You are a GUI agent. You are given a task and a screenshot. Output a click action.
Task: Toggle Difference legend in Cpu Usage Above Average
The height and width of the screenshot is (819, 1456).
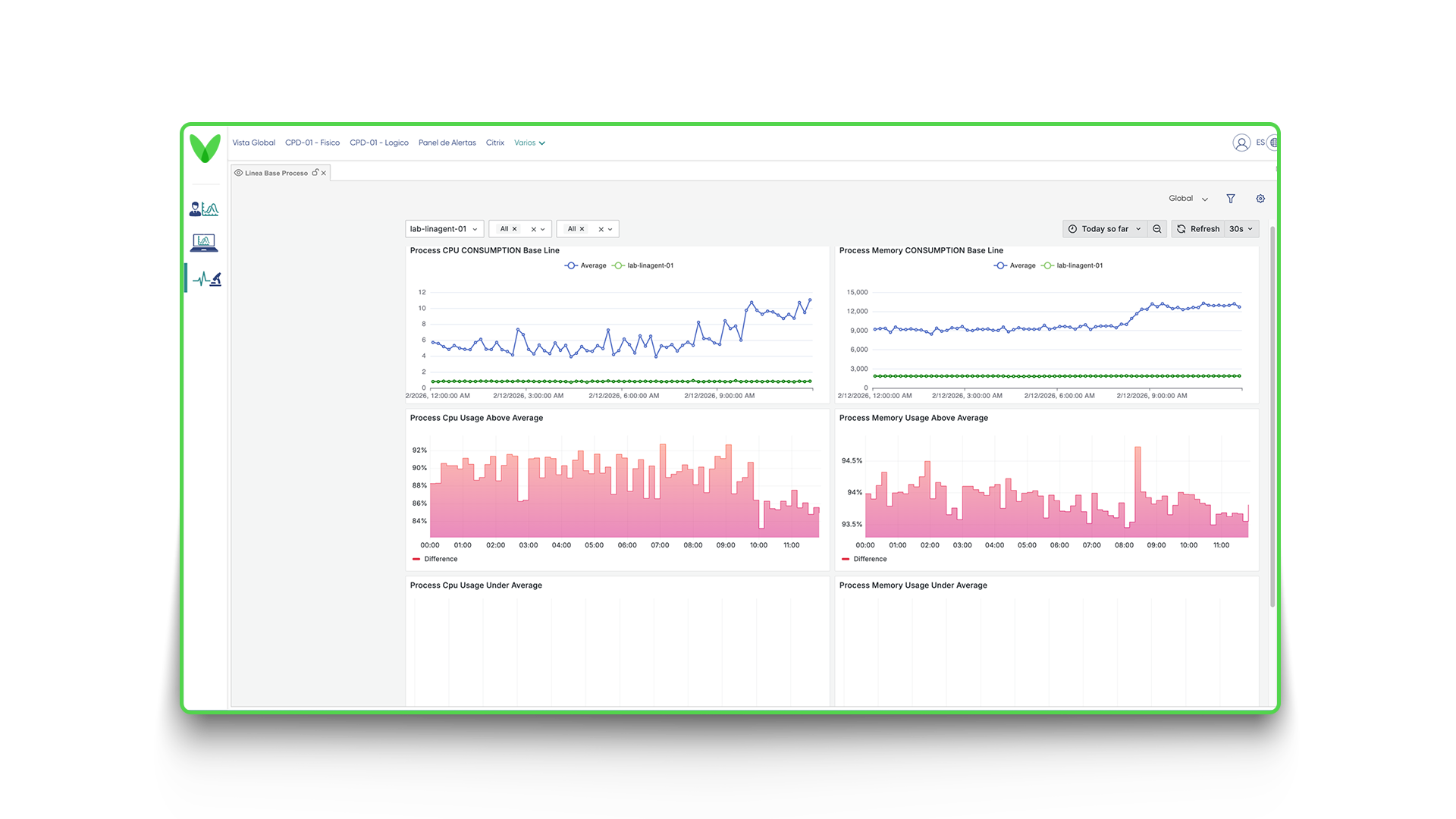(435, 559)
